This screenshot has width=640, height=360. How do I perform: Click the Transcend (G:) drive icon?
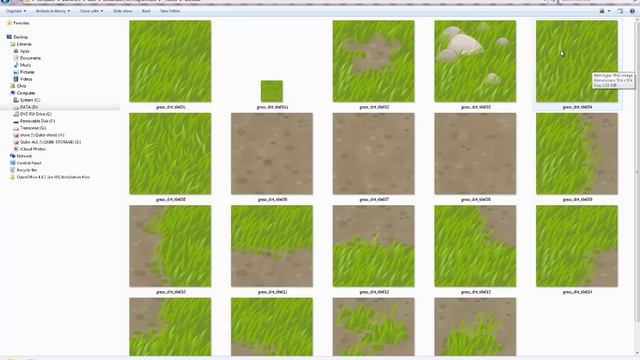pyautogui.click(x=16, y=128)
